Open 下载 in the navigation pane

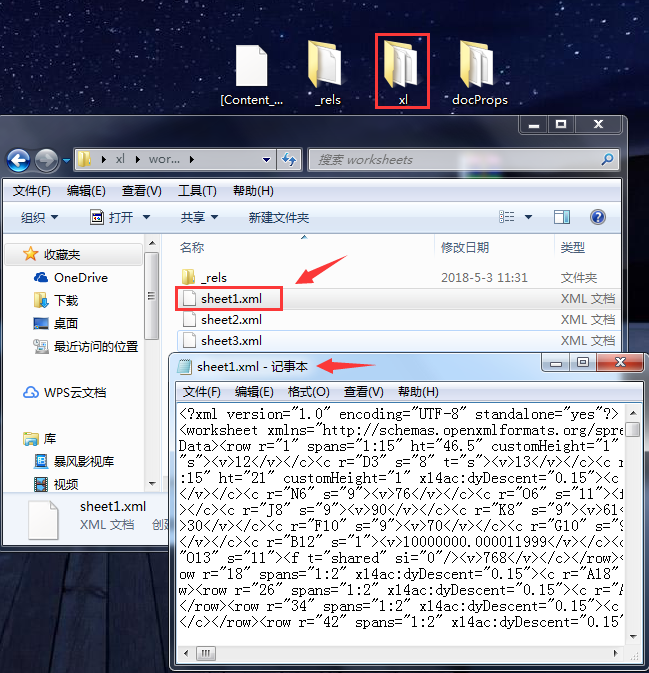56,300
